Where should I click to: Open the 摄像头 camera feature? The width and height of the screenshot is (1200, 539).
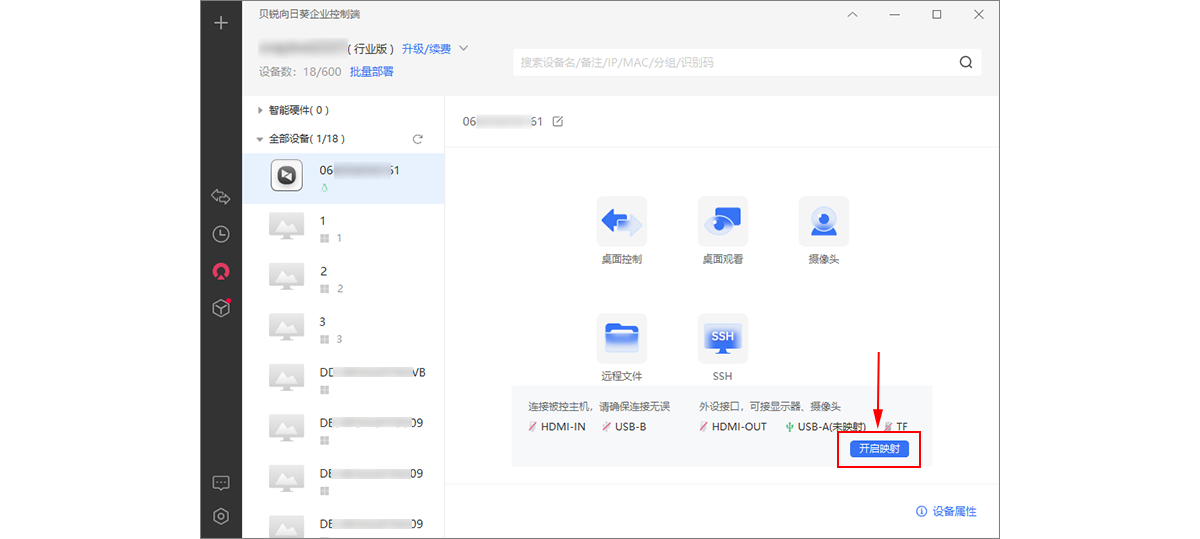tap(823, 222)
